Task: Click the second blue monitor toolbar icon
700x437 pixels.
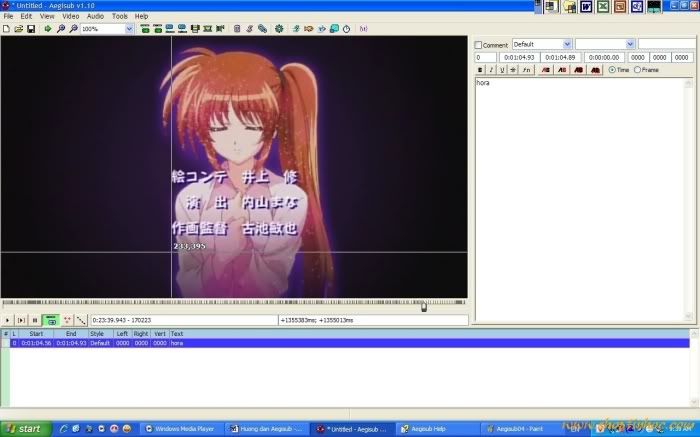Action: tap(182, 29)
